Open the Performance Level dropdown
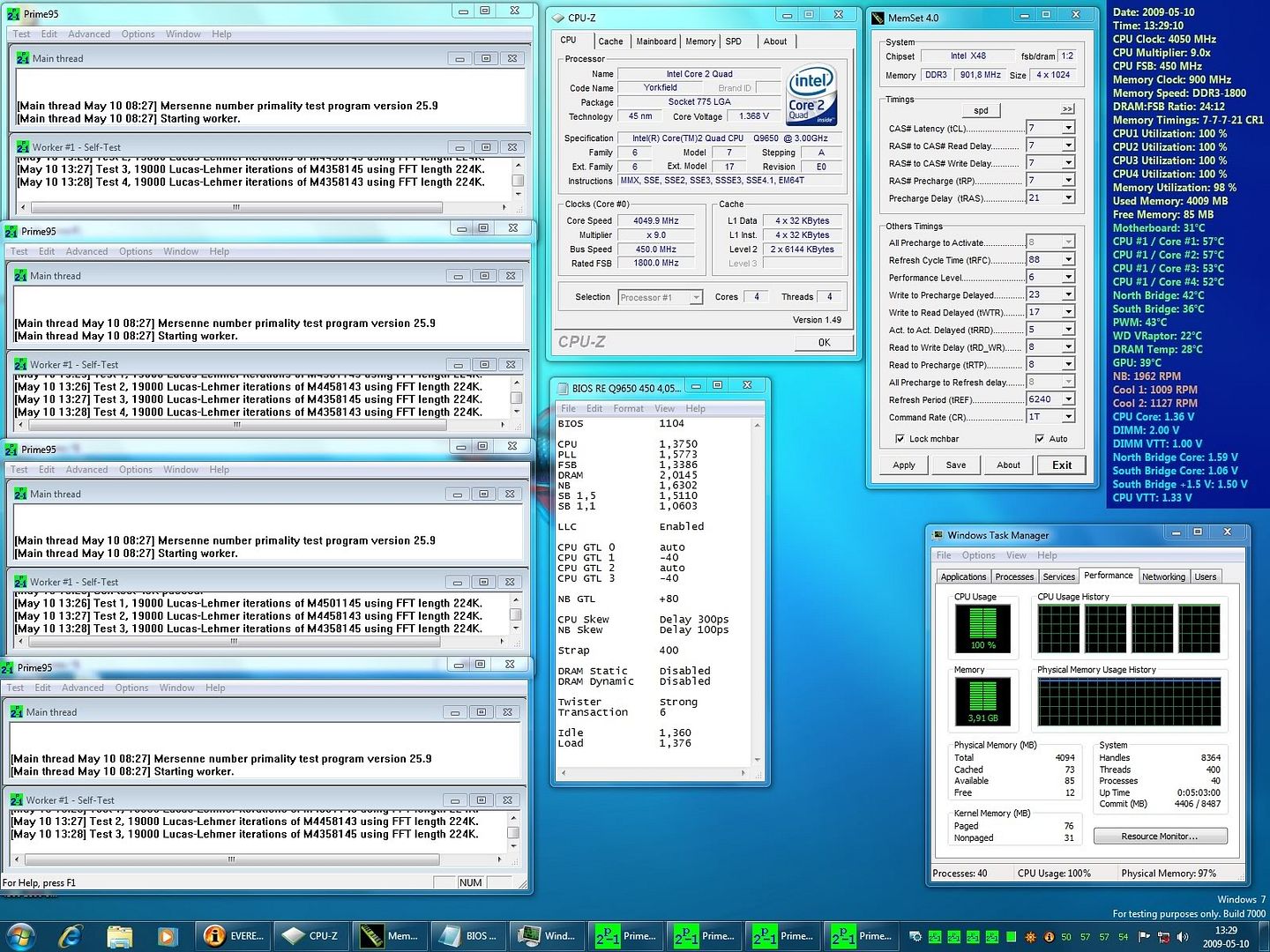Image resolution: width=1270 pixels, height=952 pixels. pos(1068,277)
